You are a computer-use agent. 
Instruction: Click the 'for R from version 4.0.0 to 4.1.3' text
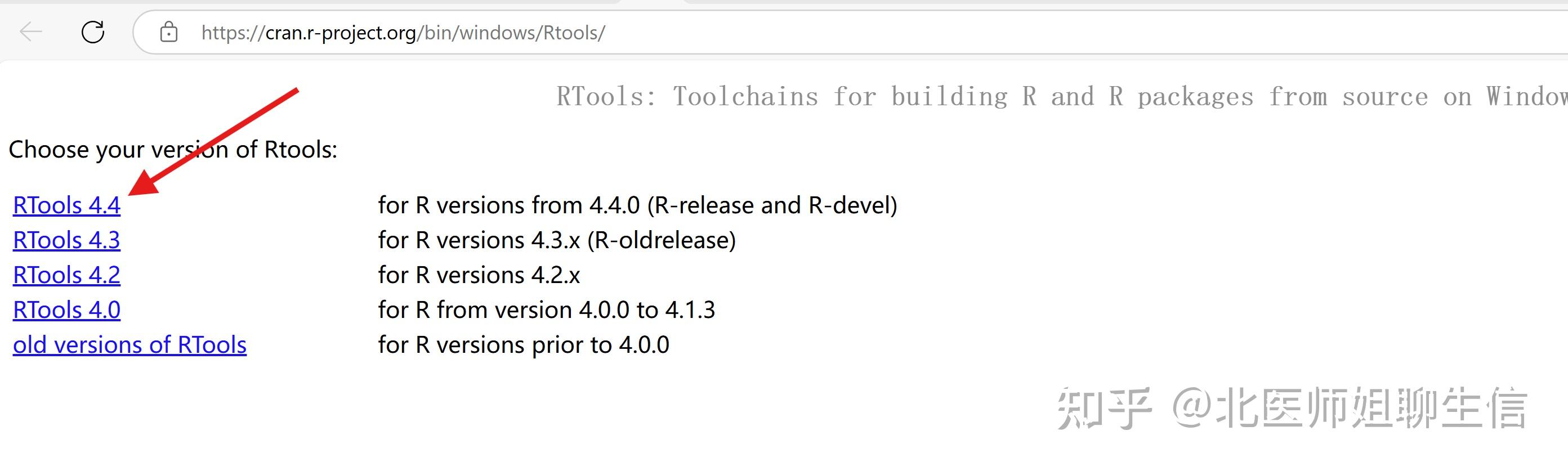tap(547, 309)
